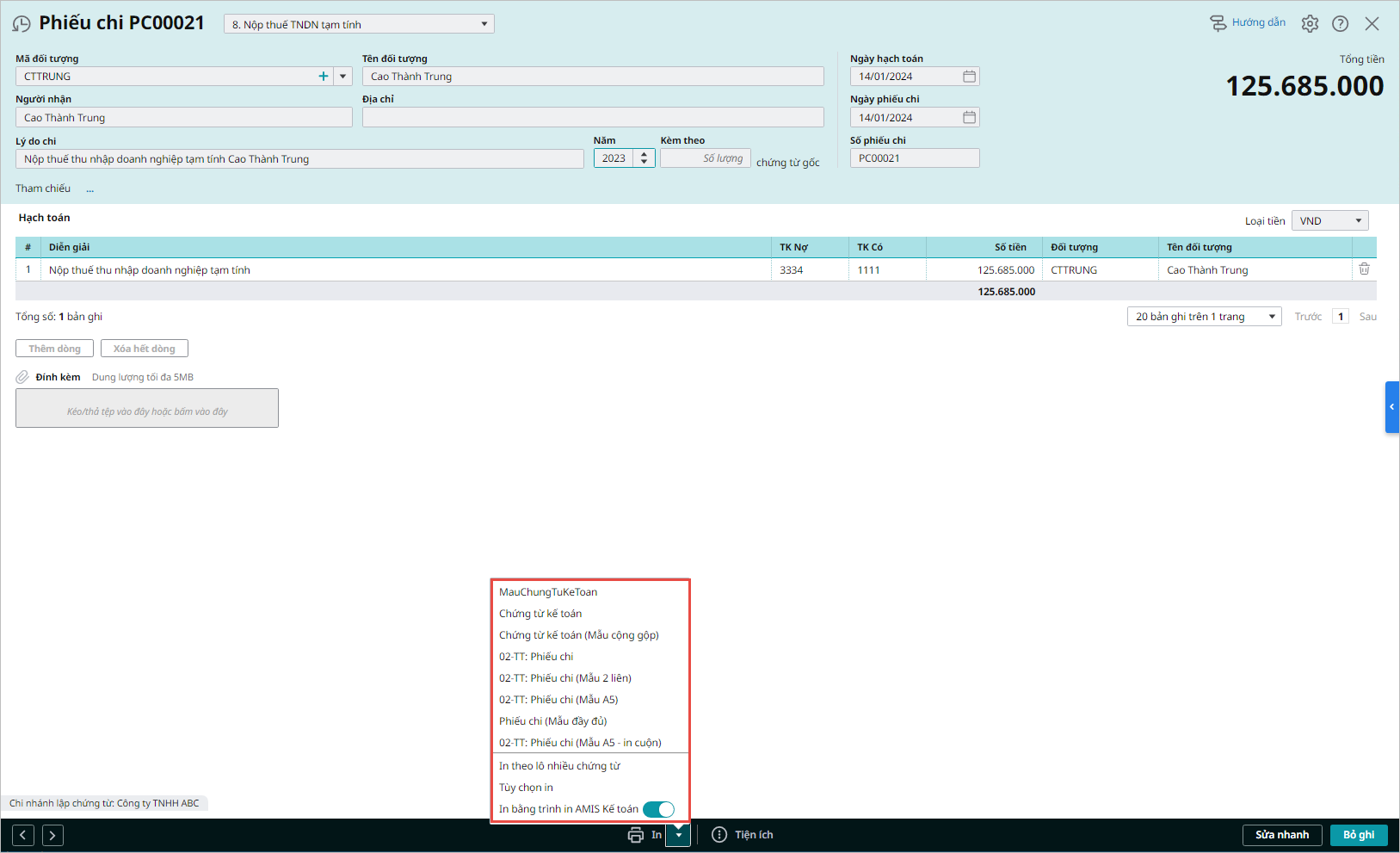The height and width of the screenshot is (853, 1400).
Task: Toggle In bằng trình in AMIS switch
Action: pos(658,809)
